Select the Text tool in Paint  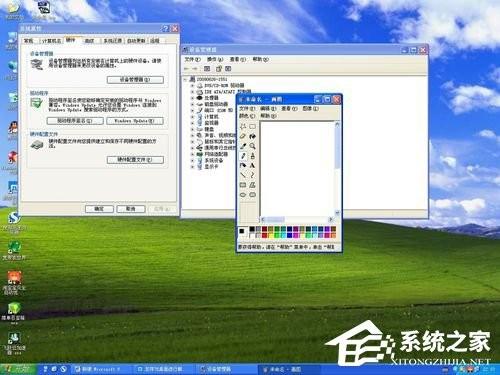pos(253,165)
